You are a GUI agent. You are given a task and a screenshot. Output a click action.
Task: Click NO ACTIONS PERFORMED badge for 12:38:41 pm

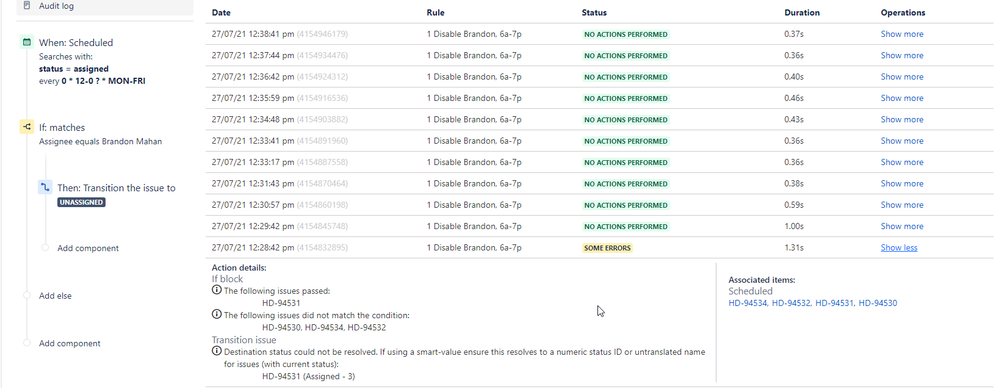tap(626, 34)
